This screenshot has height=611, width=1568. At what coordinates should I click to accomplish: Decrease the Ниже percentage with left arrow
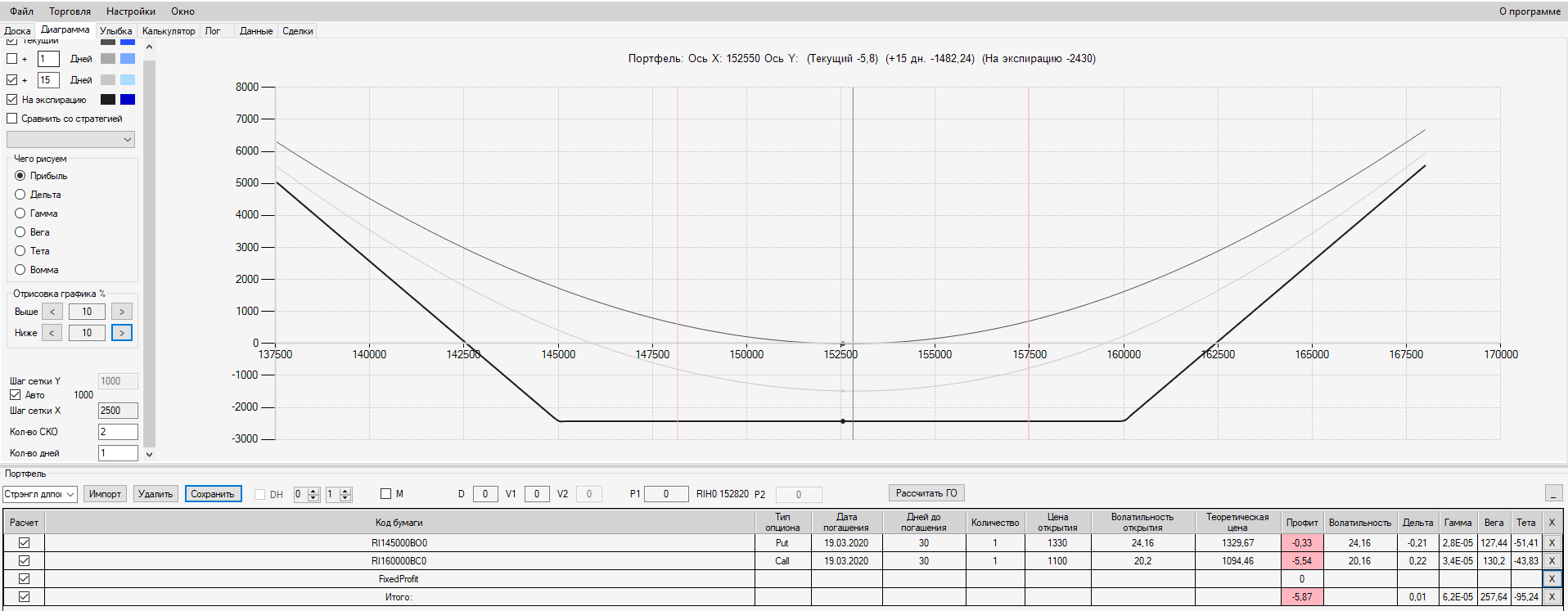click(x=52, y=333)
